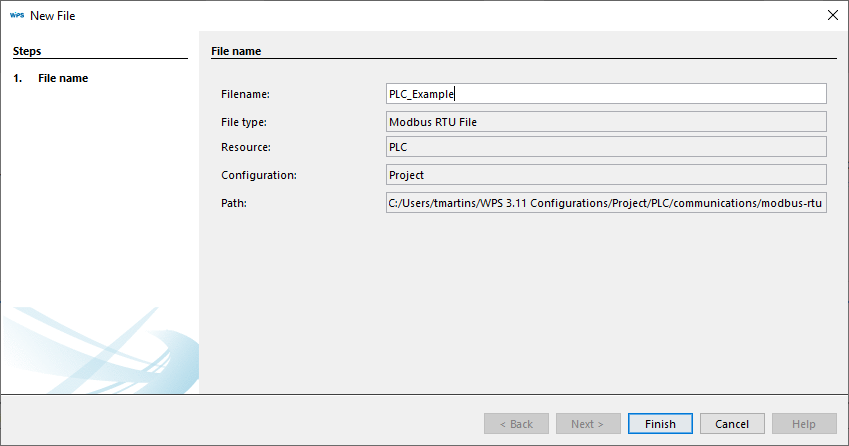Select step 1 File name in Steps list
The width and height of the screenshot is (849, 446).
pos(62,78)
